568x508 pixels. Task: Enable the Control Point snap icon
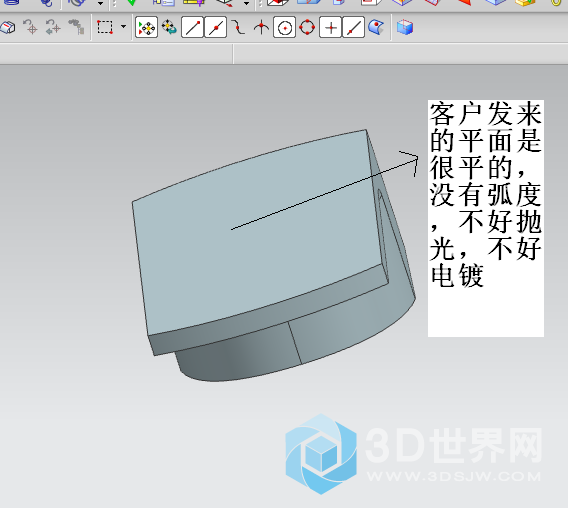coord(238,27)
